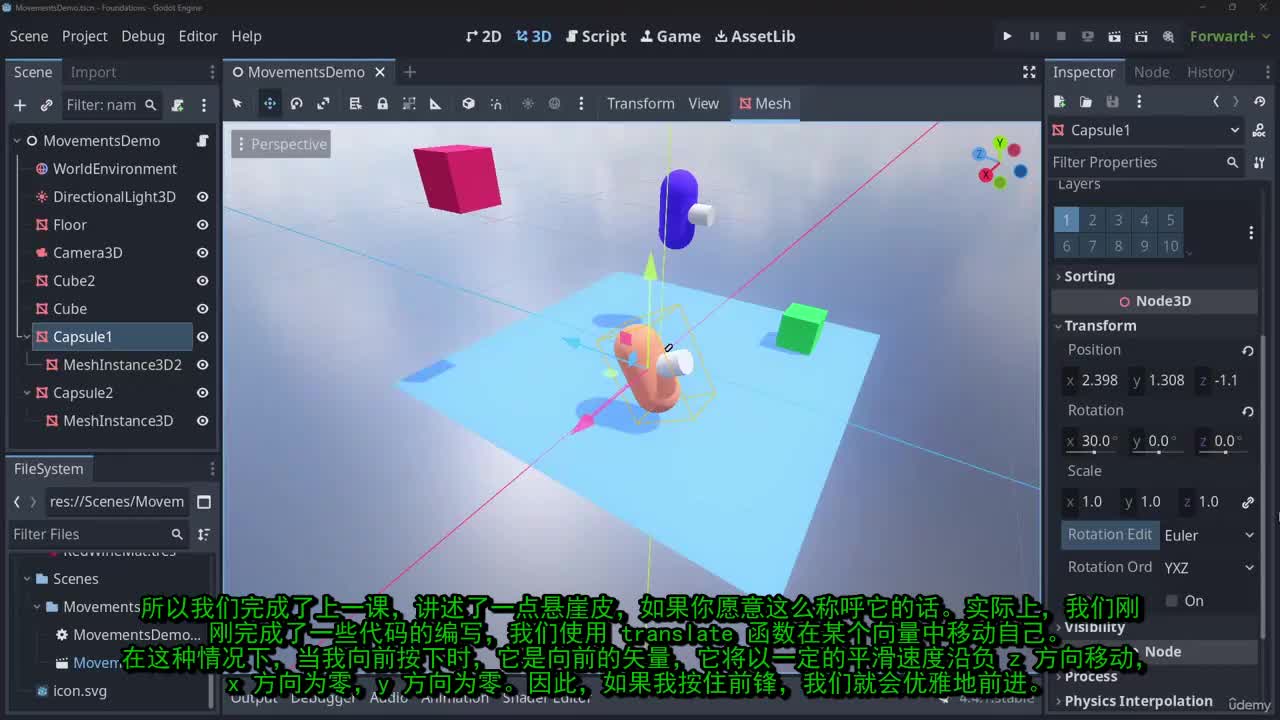The image size is (1280, 720).
Task: Open Inspector property display settings icon
Action: (x=1260, y=162)
